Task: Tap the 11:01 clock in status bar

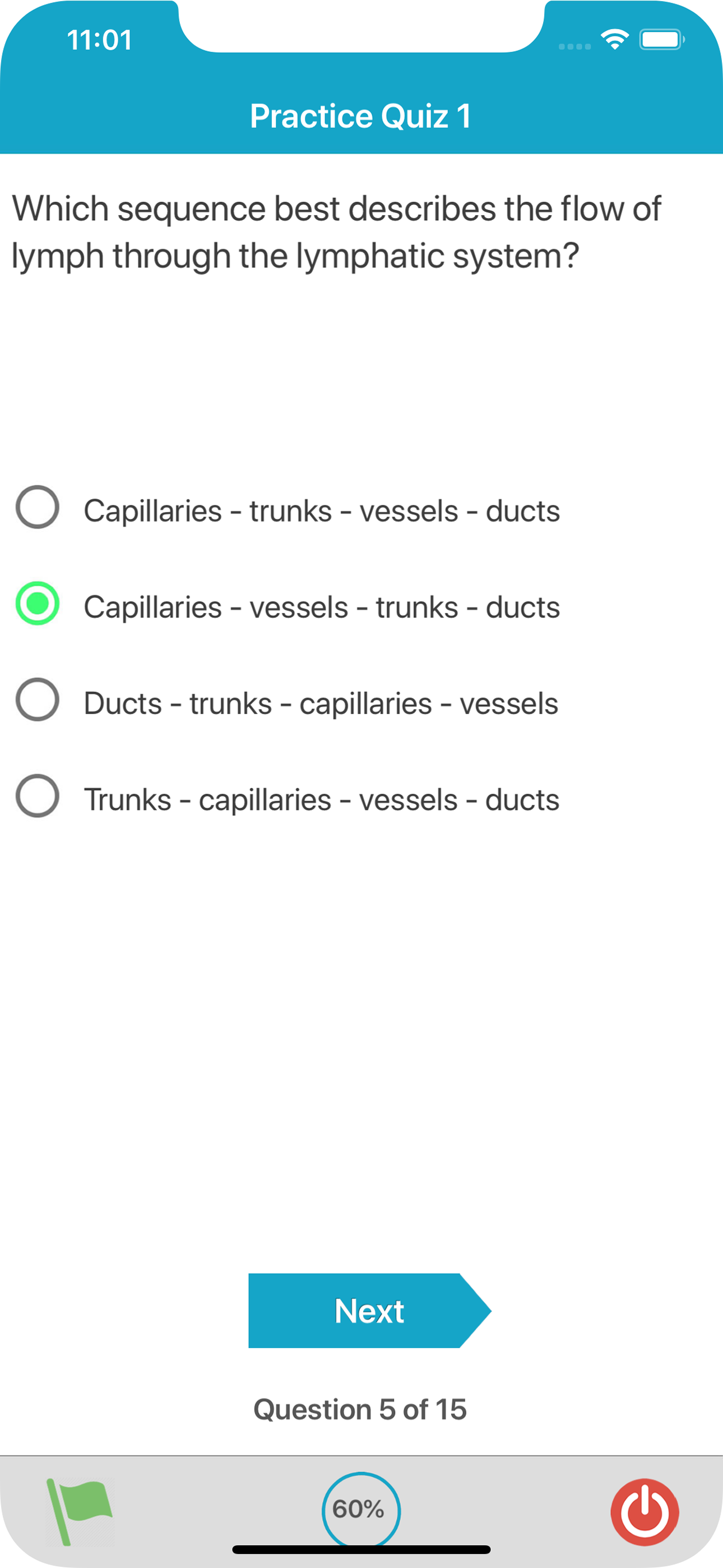Action: coord(99,40)
